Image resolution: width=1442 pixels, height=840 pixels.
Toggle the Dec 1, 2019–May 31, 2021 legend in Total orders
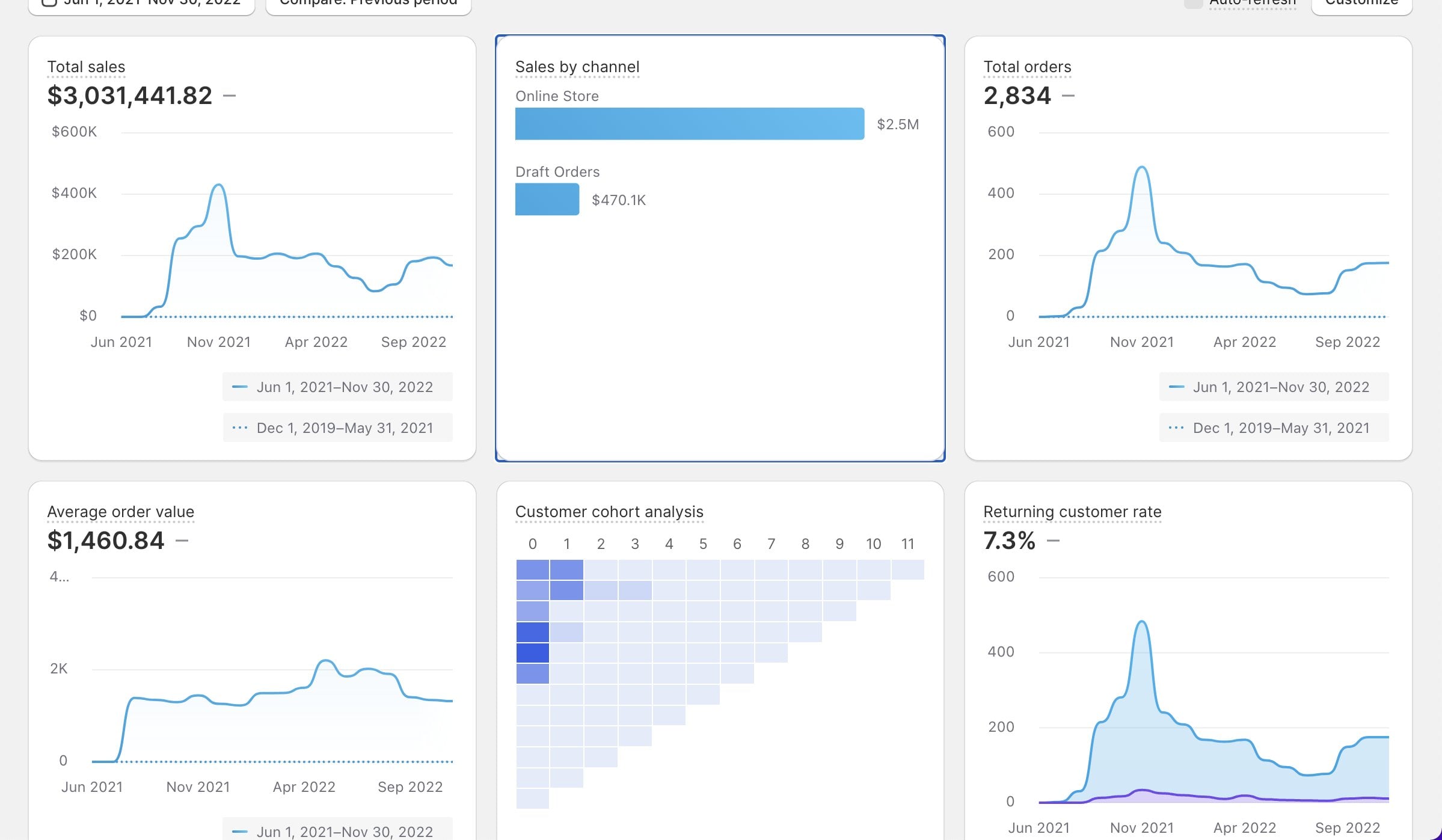(1274, 428)
